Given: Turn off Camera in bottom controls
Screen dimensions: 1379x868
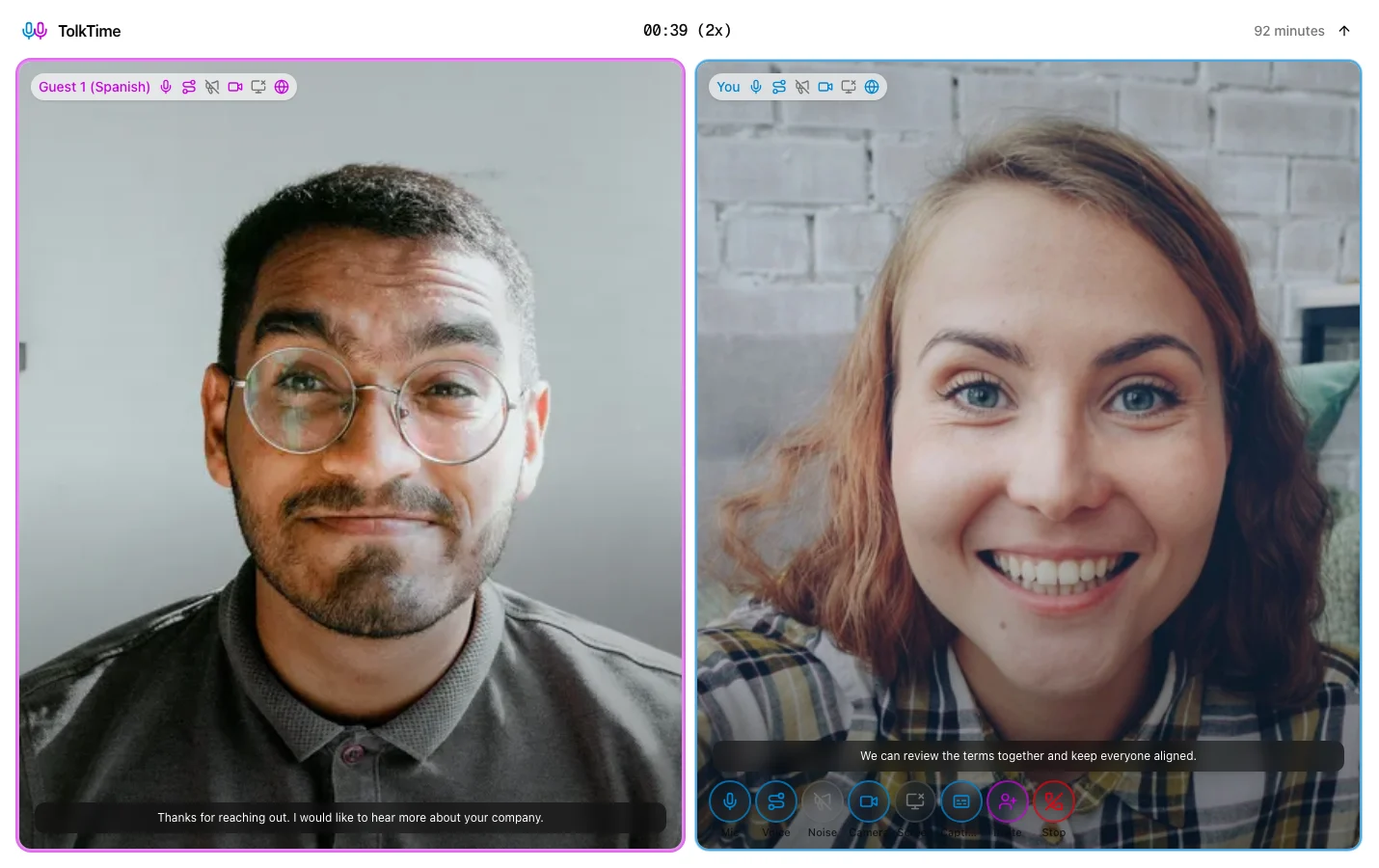Looking at the screenshot, I should coord(869,801).
